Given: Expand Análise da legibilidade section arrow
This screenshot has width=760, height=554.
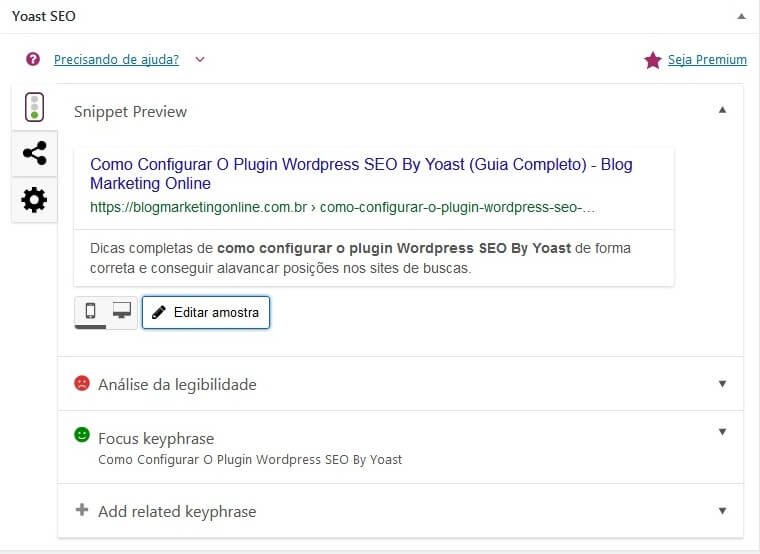Looking at the screenshot, I should pos(722,384).
